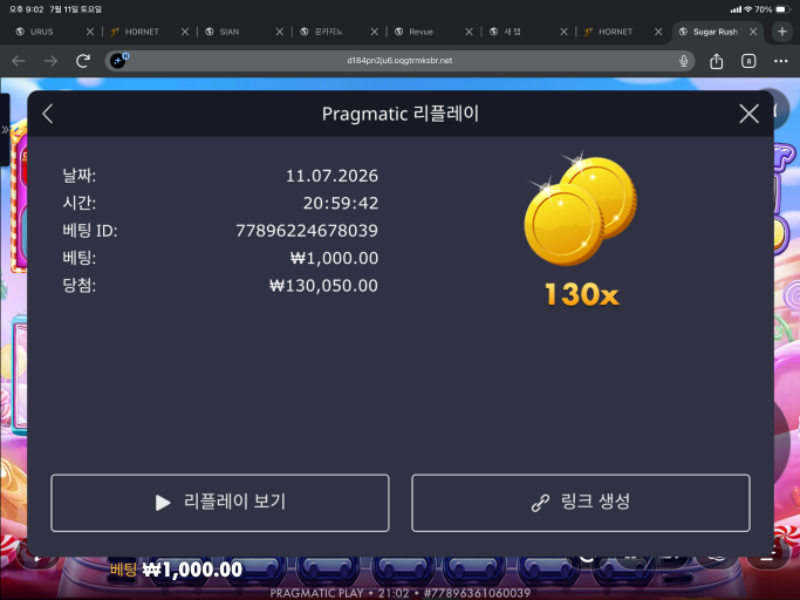Click the browser back arrow

19,61
